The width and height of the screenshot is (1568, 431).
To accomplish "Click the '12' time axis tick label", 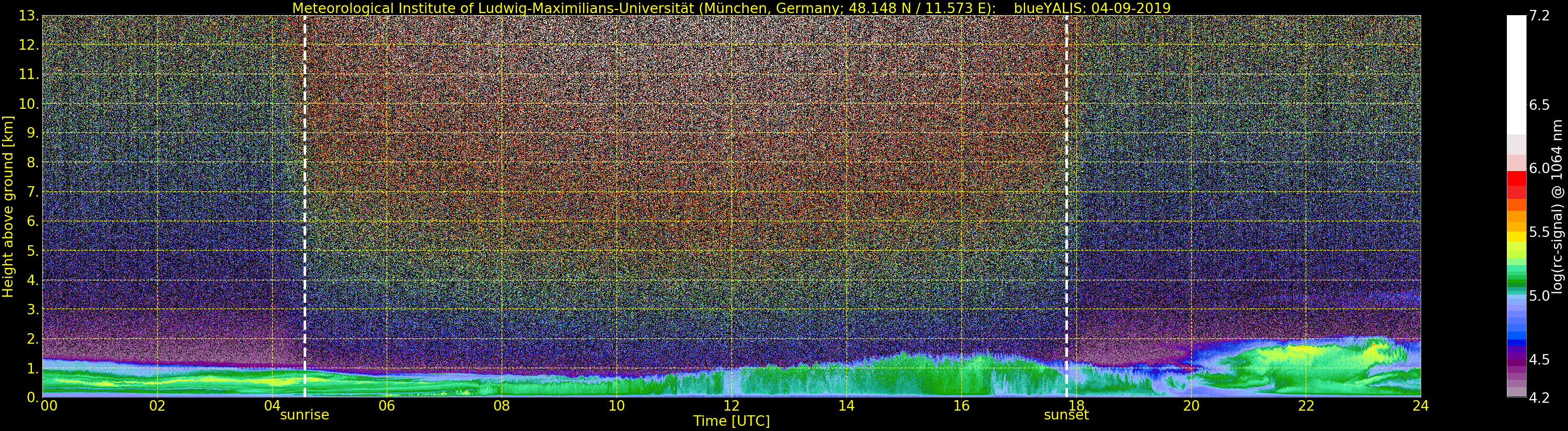I will [x=731, y=406].
